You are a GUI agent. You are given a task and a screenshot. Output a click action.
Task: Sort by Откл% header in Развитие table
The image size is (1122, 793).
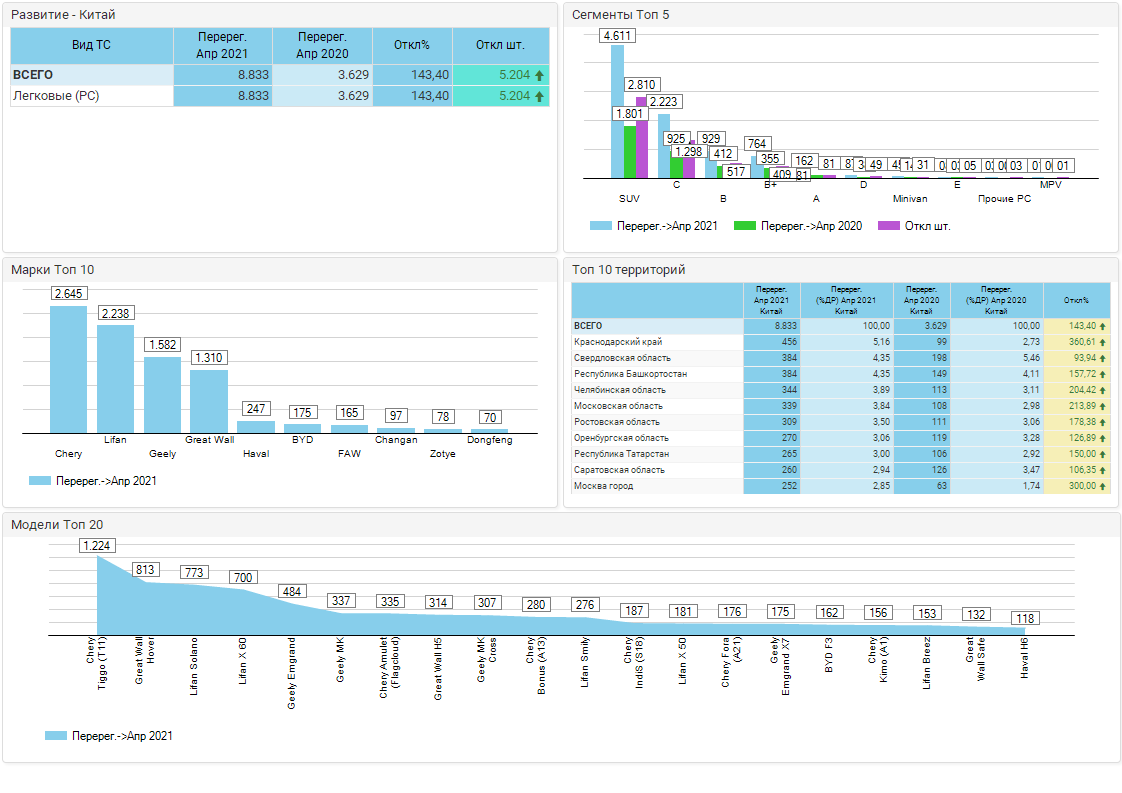pyautogui.click(x=412, y=45)
